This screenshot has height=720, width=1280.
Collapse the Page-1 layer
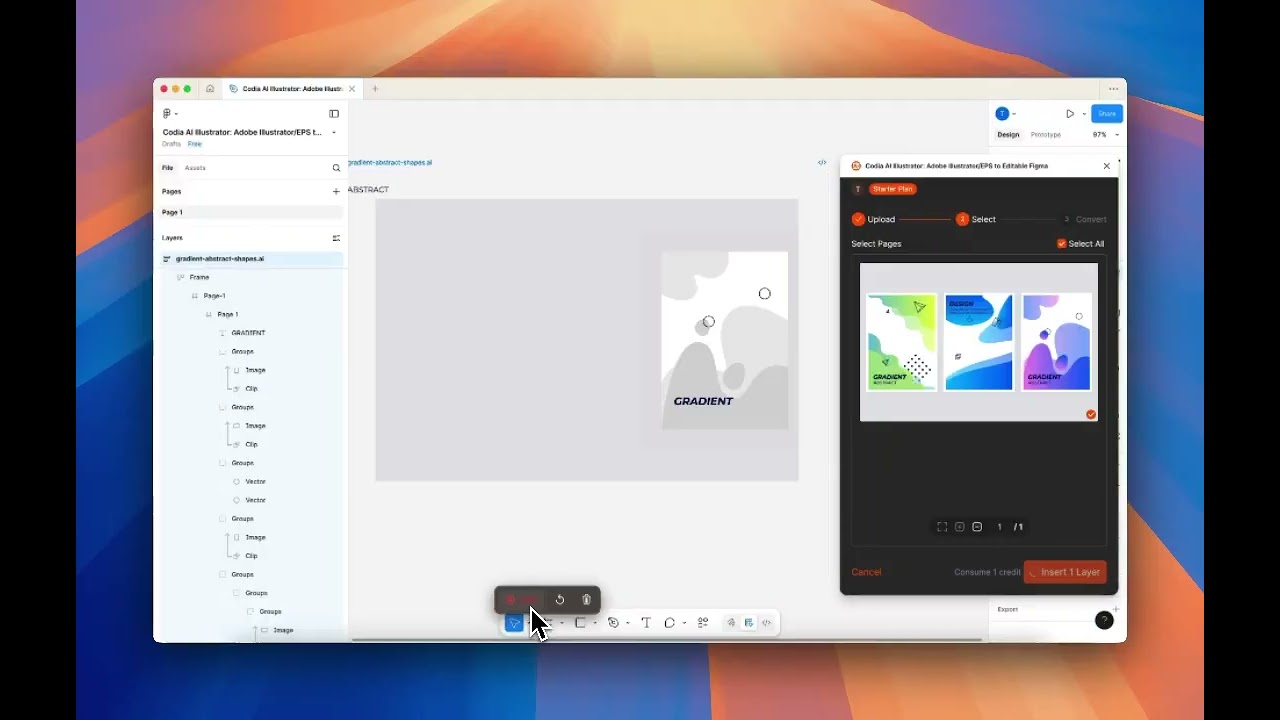(195, 296)
